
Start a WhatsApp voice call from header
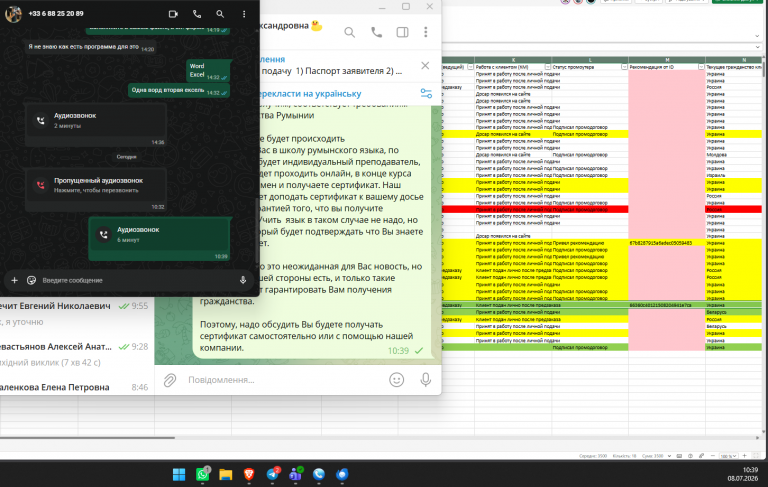coord(197,14)
